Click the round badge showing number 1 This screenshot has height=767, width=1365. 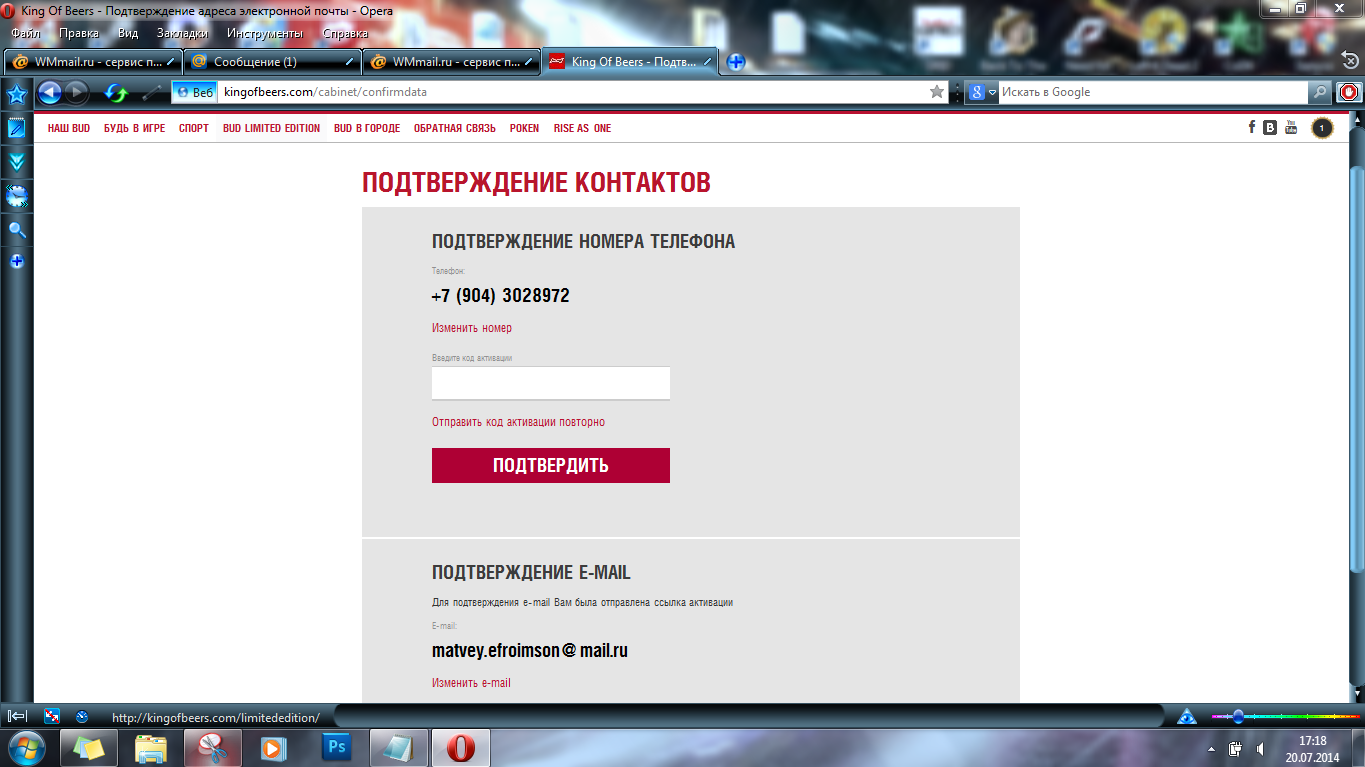(x=1322, y=128)
